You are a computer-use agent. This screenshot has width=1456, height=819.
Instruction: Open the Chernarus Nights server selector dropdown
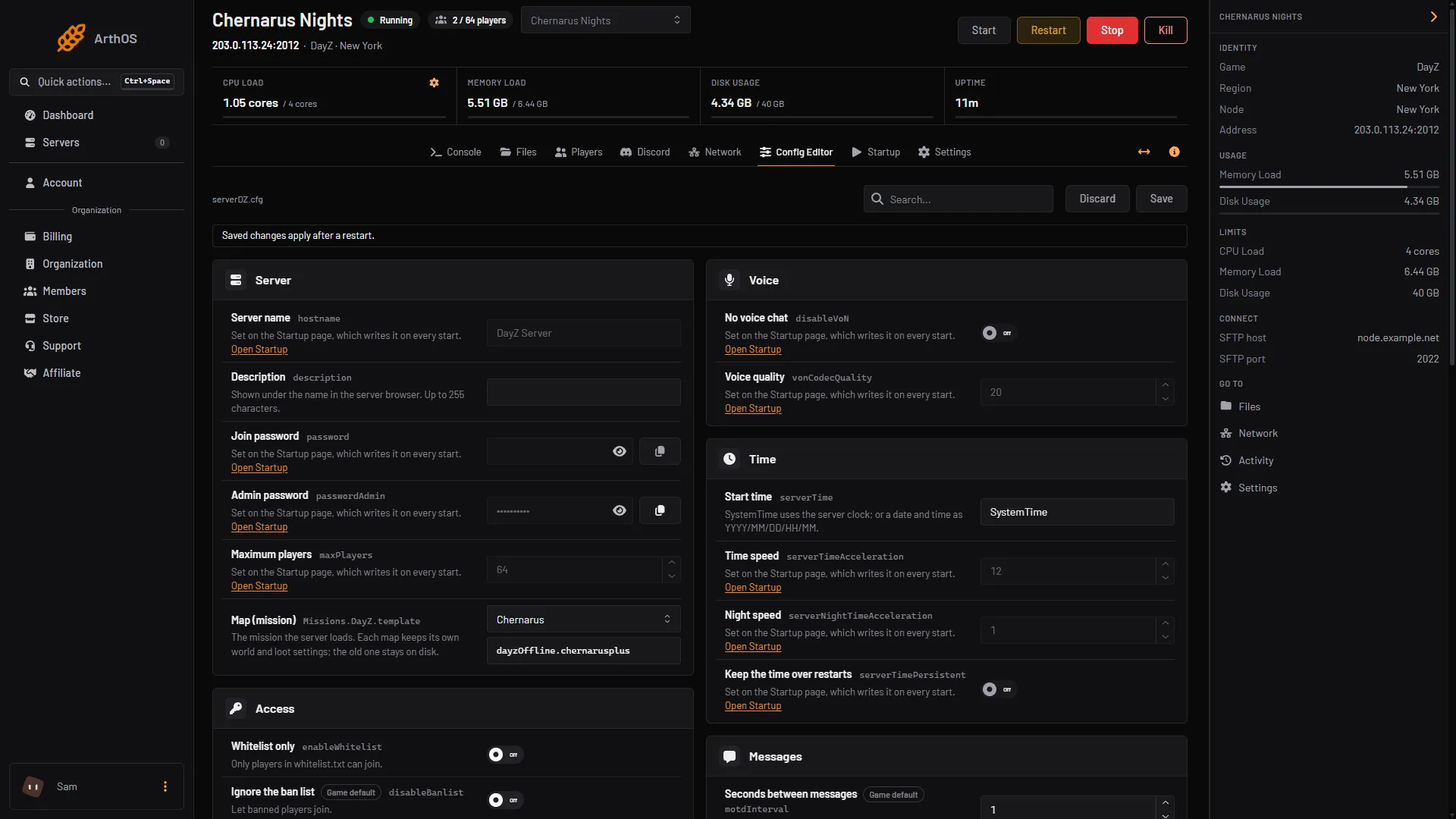click(605, 20)
